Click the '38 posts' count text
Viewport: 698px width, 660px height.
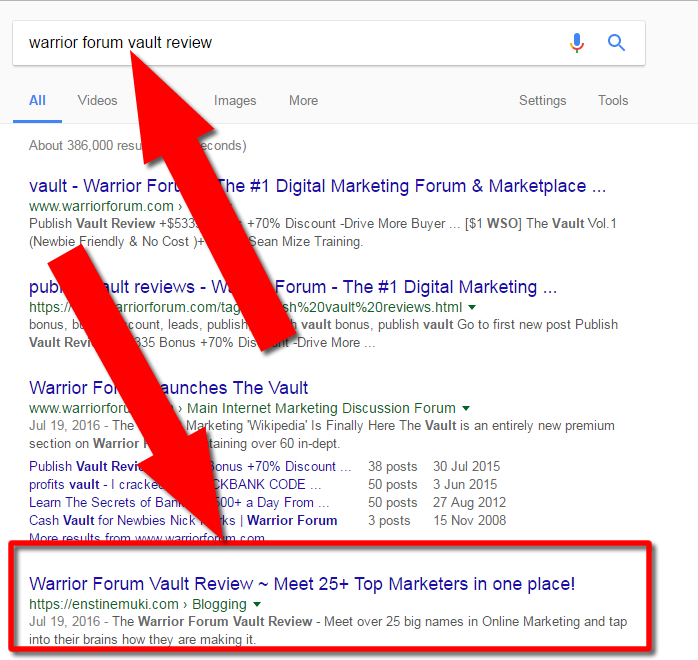click(x=393, y=466)
